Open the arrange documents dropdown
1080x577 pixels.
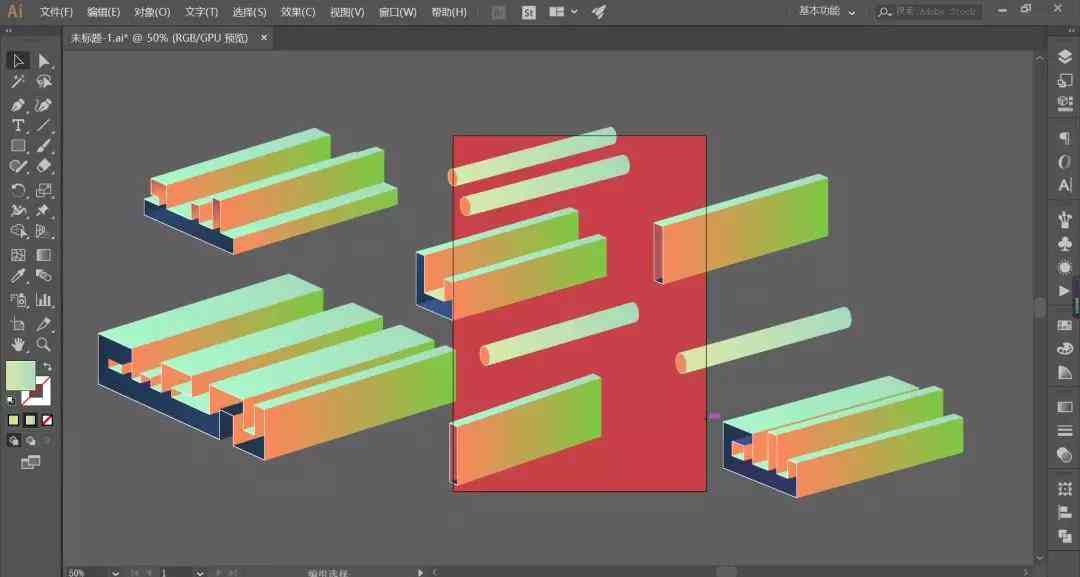tap(563, 12)
